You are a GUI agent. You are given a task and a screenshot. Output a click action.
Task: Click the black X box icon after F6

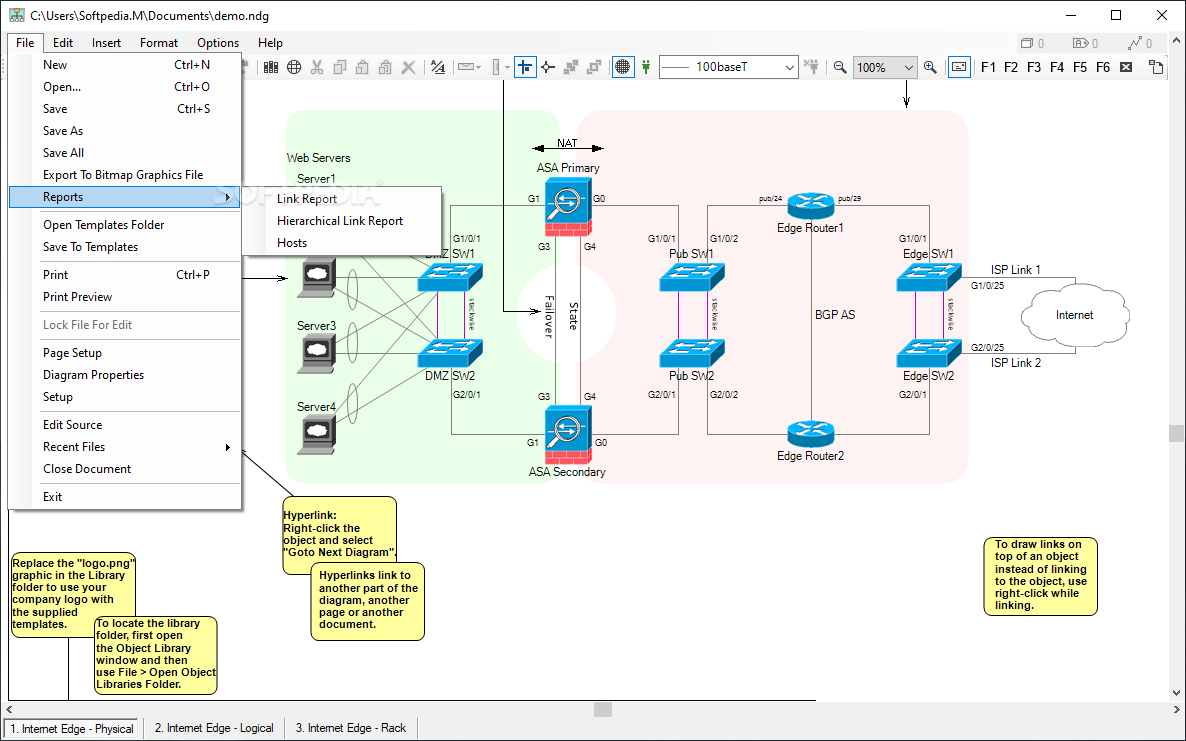point(1126,67)
